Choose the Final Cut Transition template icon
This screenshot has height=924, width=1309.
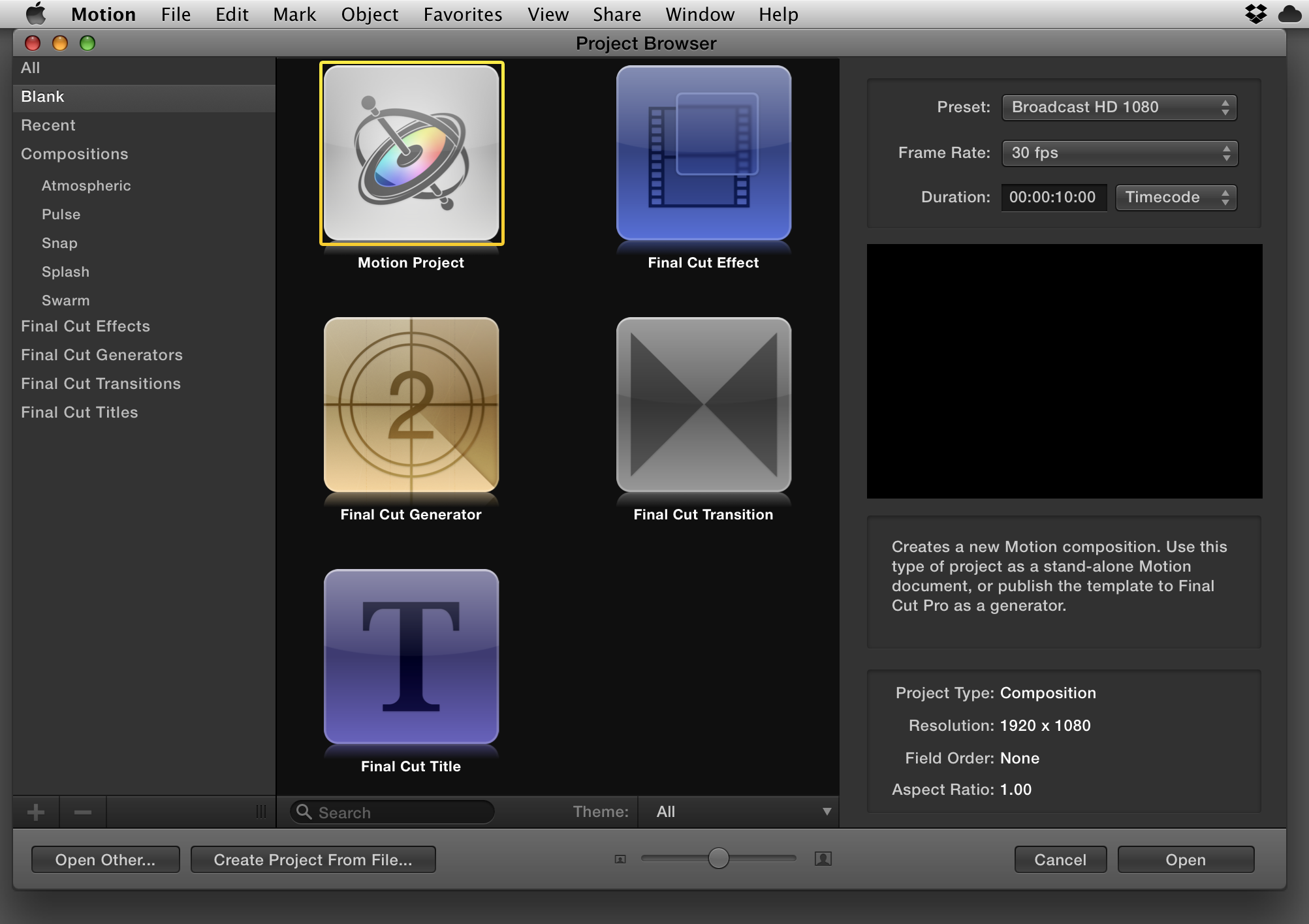click(x=704, y=405)
